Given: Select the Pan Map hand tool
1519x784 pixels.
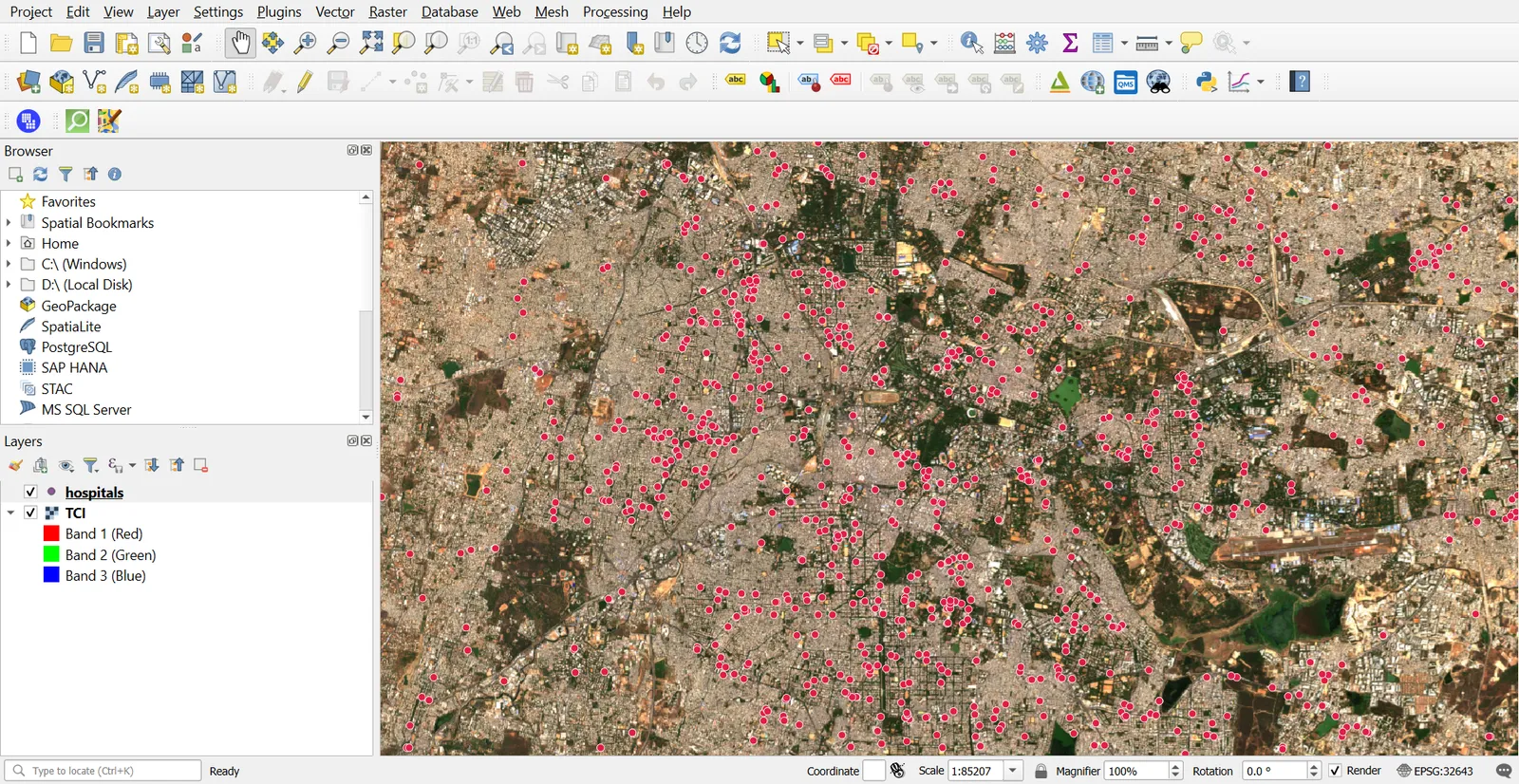Looking at the screenshot, I should (240, 43).
